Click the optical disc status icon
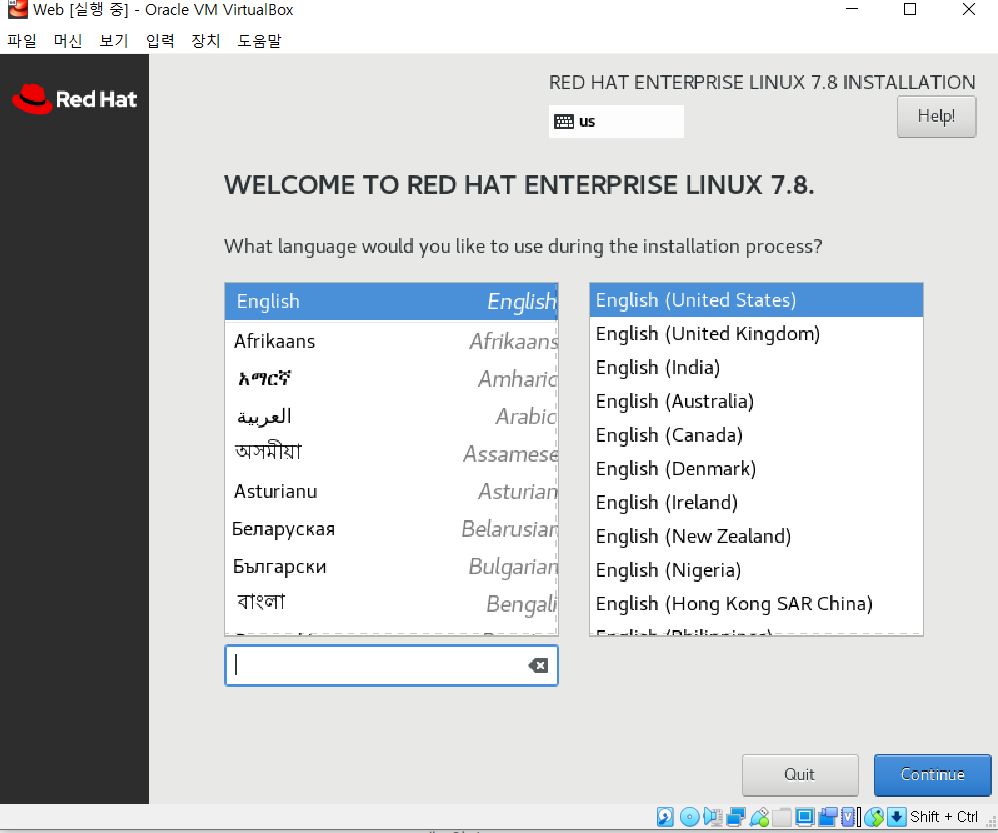The width and height of the screenshot is (998, 833). click(x=689, y=816)
